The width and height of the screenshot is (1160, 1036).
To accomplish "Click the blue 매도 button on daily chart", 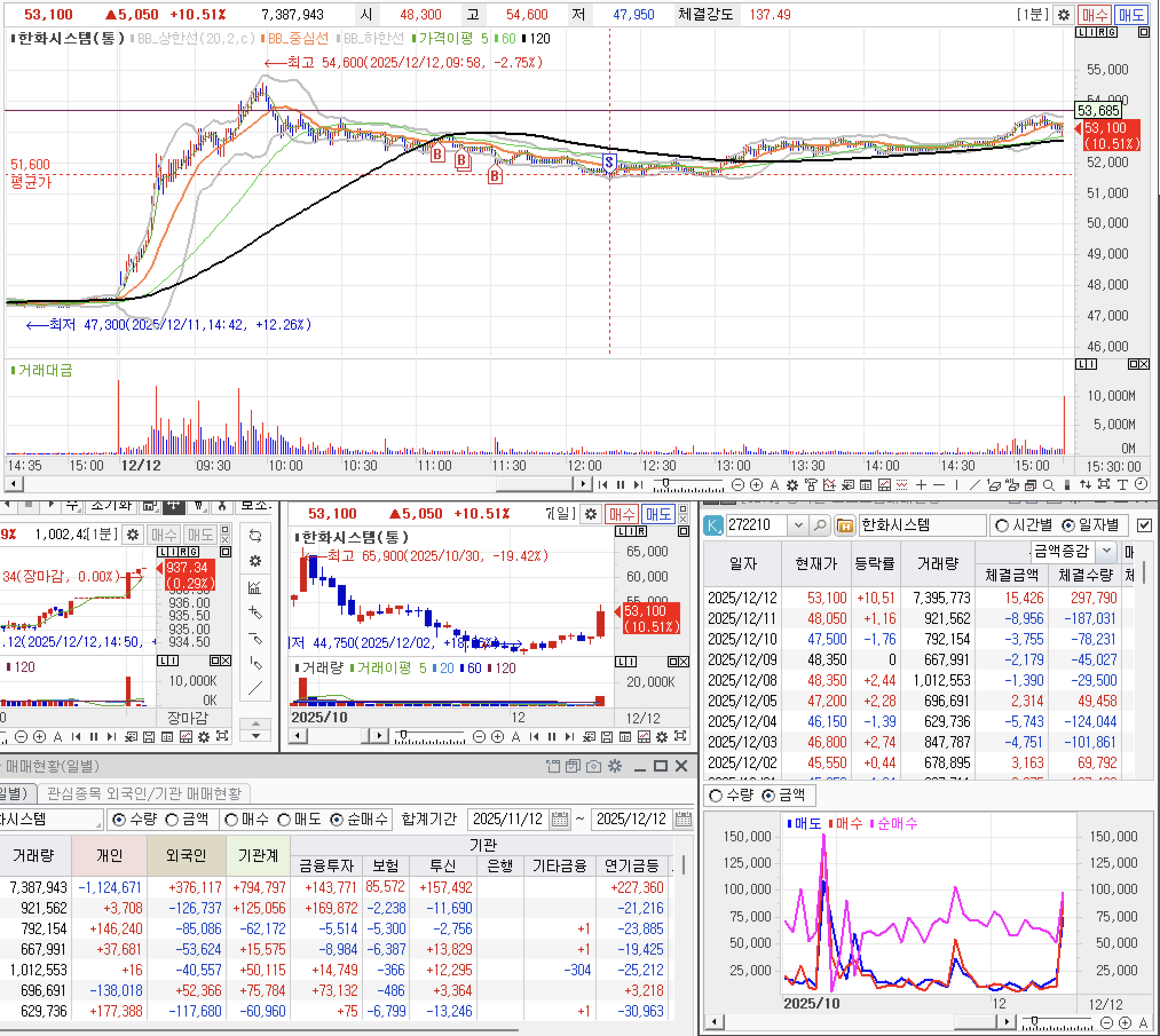I will (658, 514).
